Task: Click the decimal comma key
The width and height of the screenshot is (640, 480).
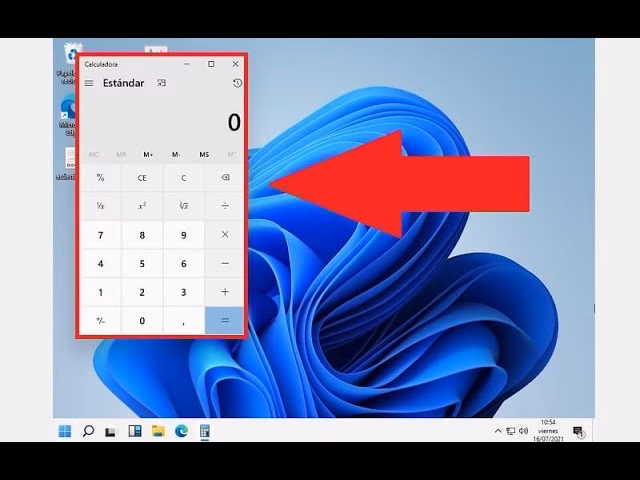Action: [184, 321]
